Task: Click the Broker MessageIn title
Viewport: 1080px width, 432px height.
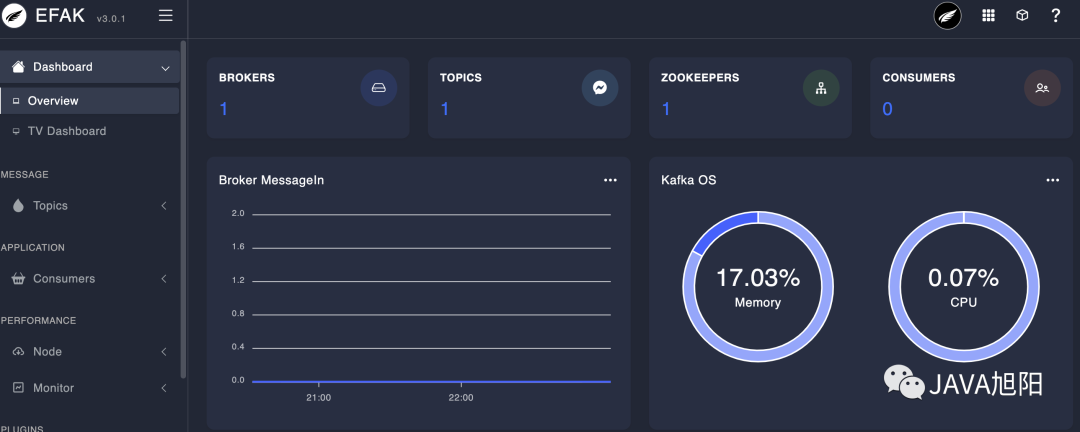Action: point(271,181)
